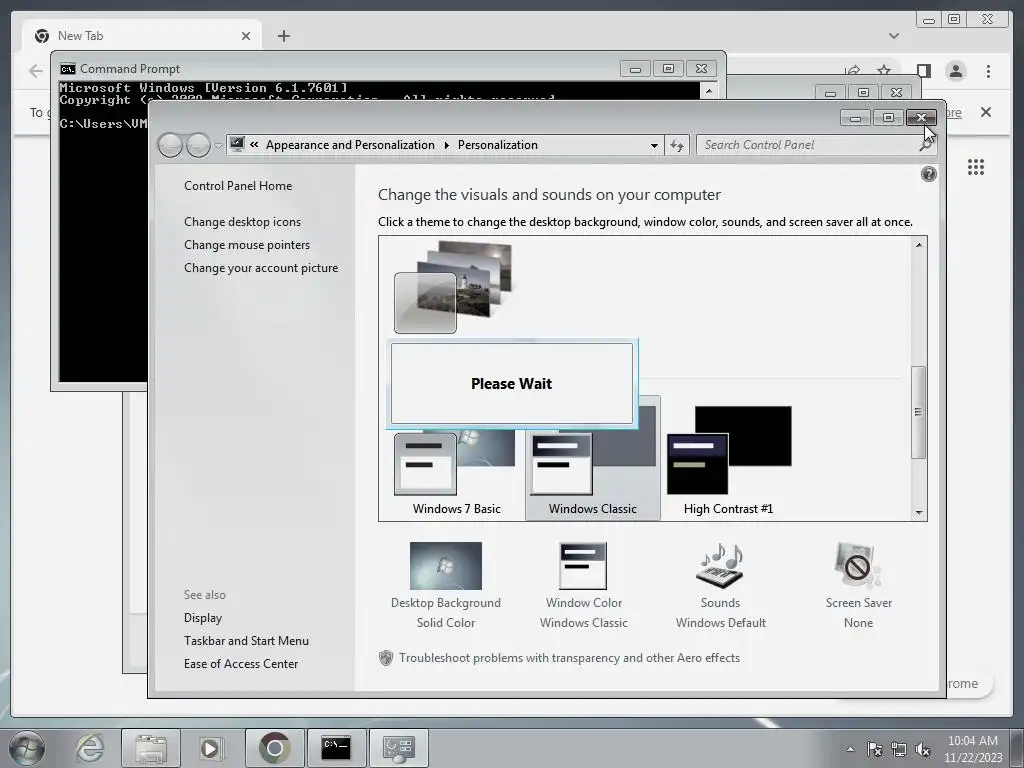Click Appearance and Personalization breadcrumb

click(x=350, y=145)
